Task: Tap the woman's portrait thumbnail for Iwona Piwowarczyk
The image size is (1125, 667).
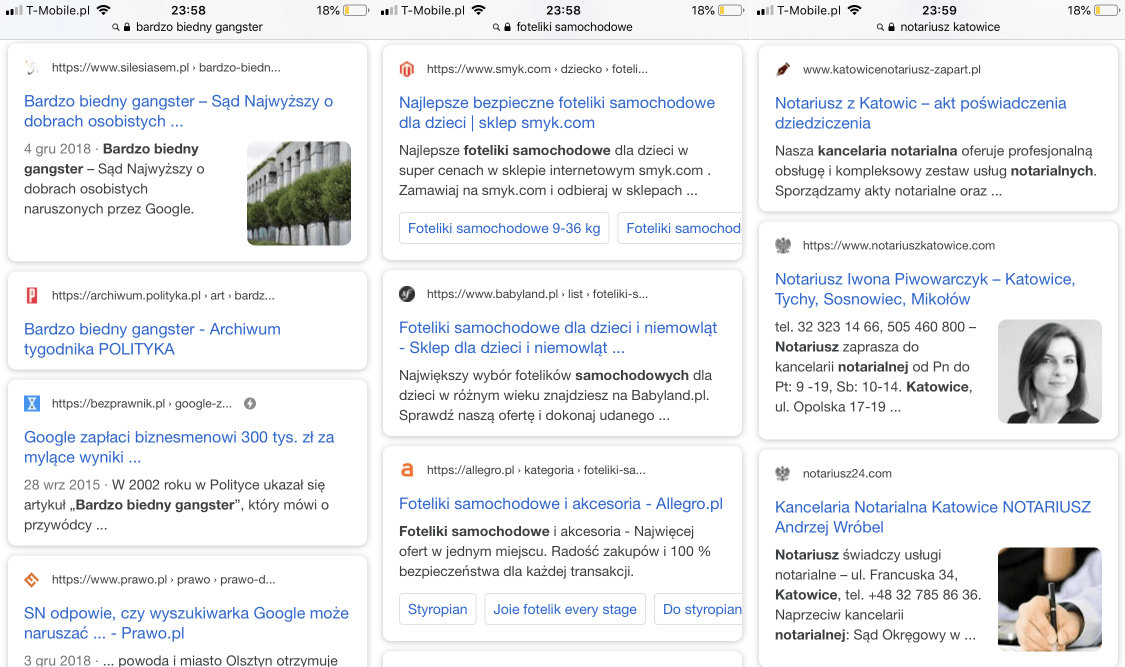Action: 1050,372
